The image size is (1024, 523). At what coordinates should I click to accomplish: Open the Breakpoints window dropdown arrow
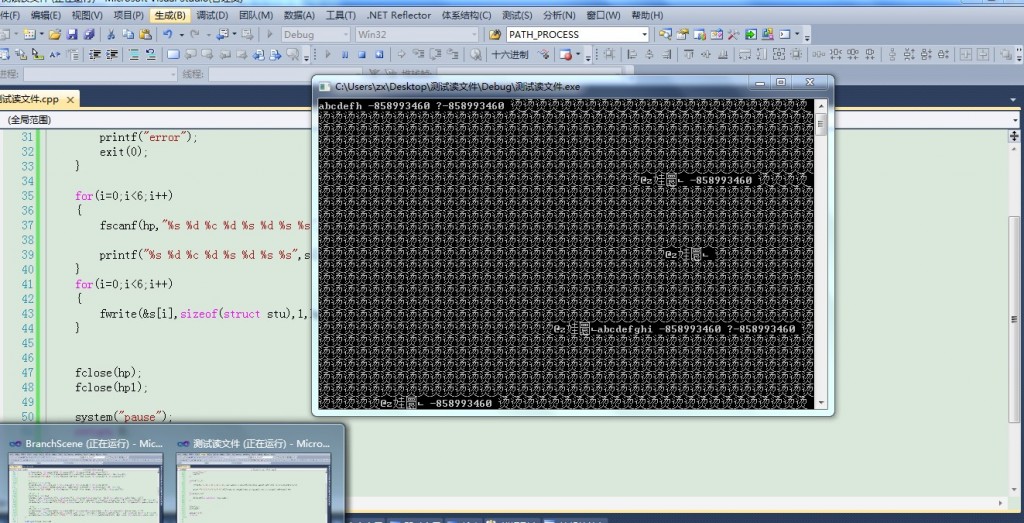click(x=578, y=55)
